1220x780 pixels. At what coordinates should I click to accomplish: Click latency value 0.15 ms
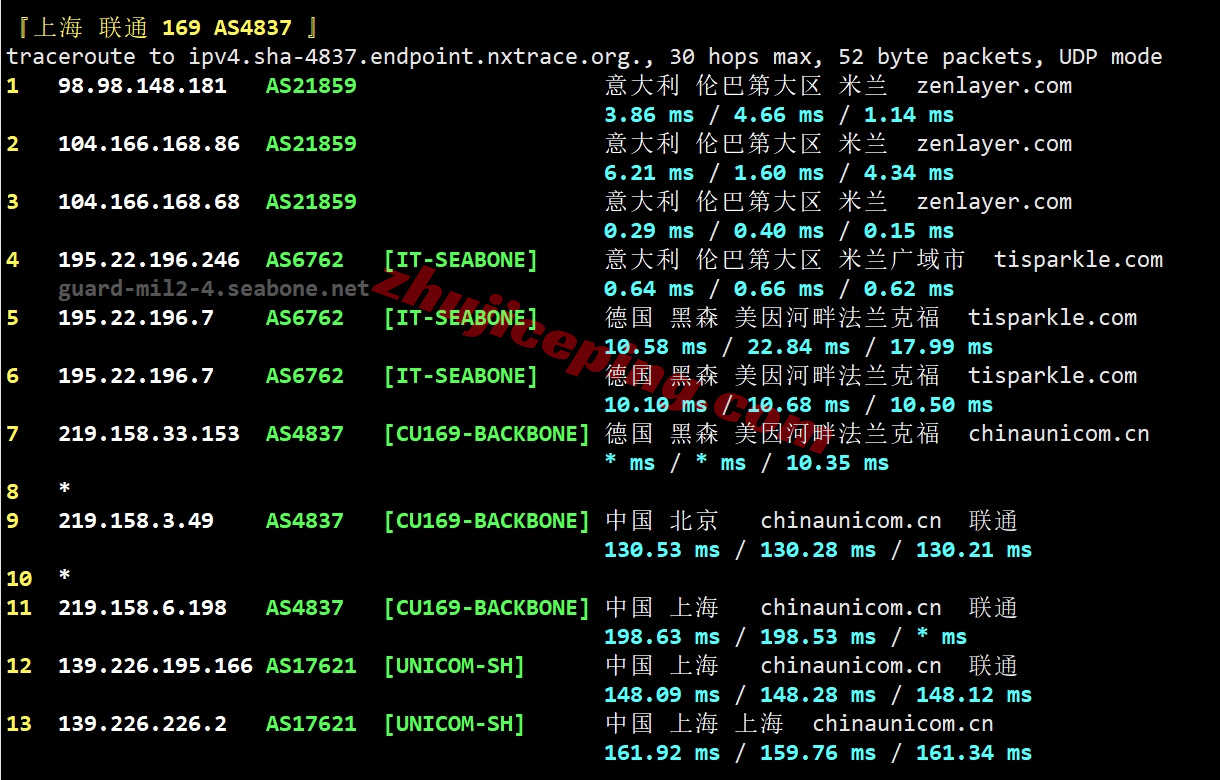pyautogui.click(x=909, y=231)
